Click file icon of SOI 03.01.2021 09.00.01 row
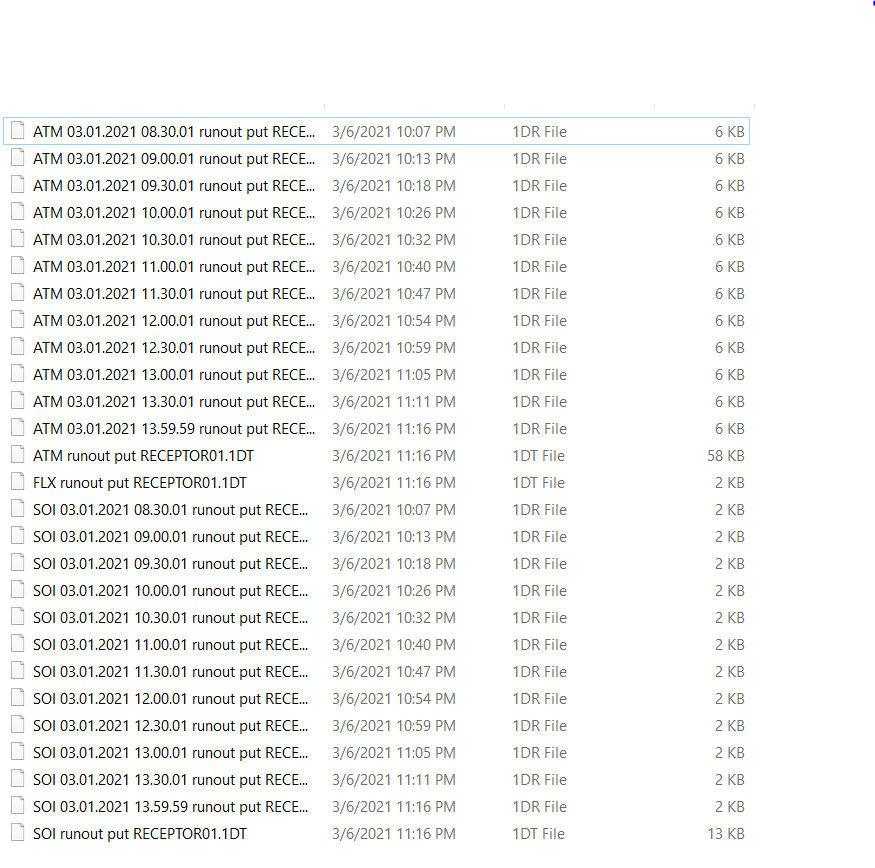Image resolution: width=875 pixels, height=868 pixels. (18, 536)
